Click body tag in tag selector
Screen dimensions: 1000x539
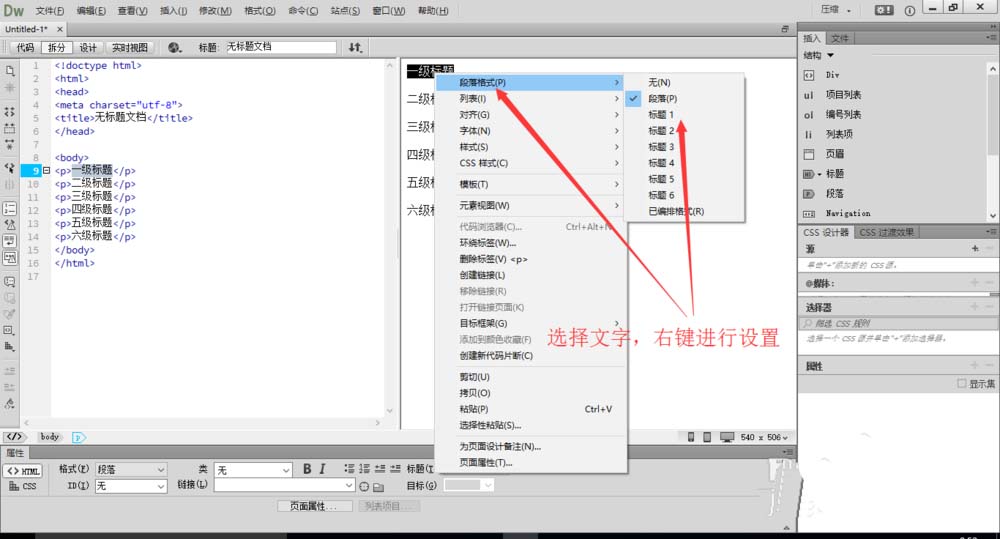pos(50,437)
